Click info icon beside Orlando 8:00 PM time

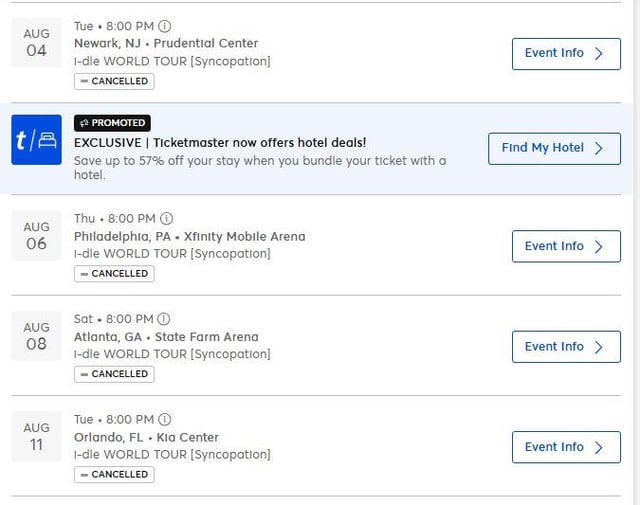coord(165,420)
